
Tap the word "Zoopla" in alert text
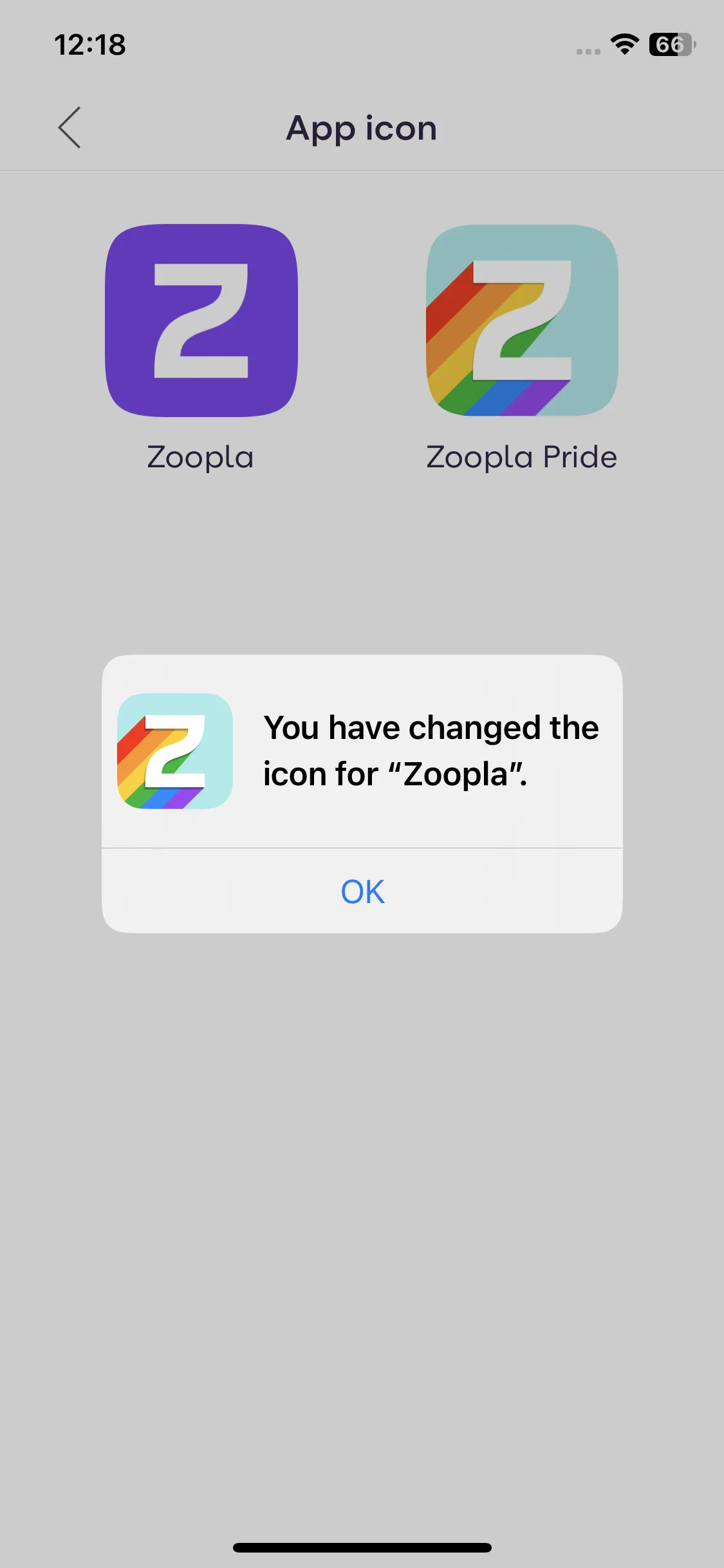pyautogui.click(x=456, y=774)
